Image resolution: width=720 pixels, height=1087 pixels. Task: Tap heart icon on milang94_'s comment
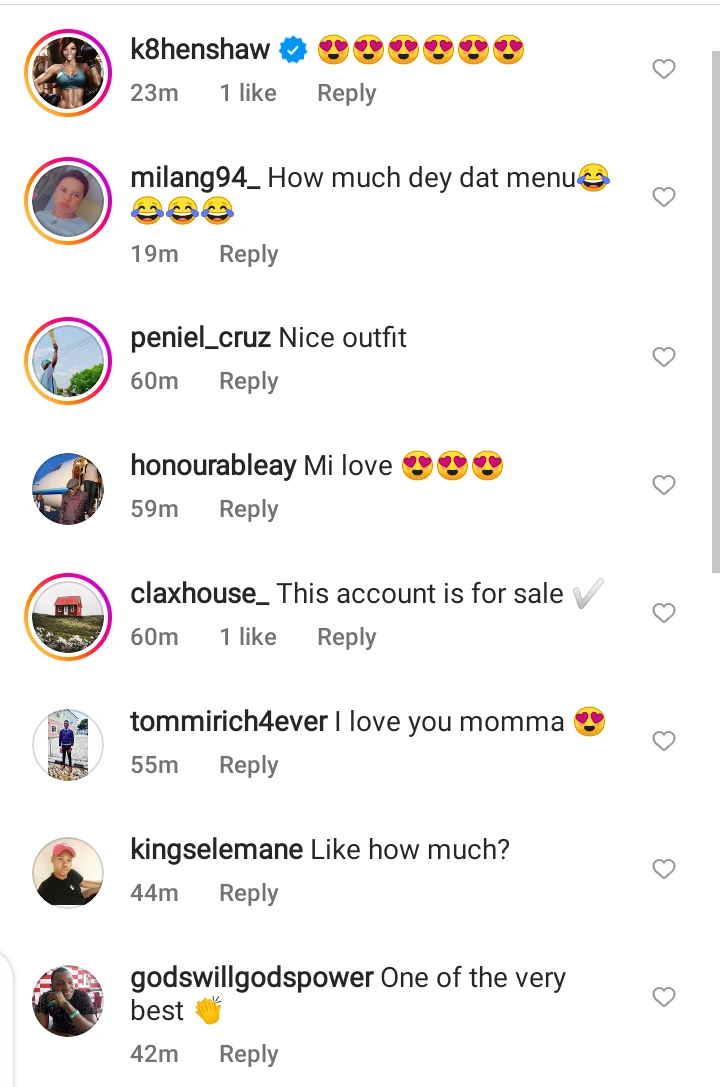point(664,197)
